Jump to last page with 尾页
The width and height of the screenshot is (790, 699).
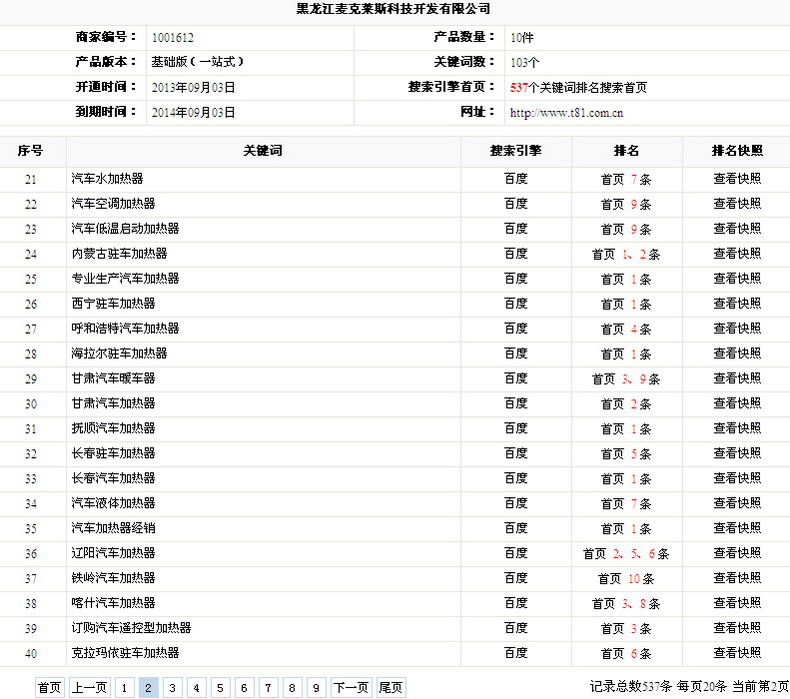tap(391, 687)
